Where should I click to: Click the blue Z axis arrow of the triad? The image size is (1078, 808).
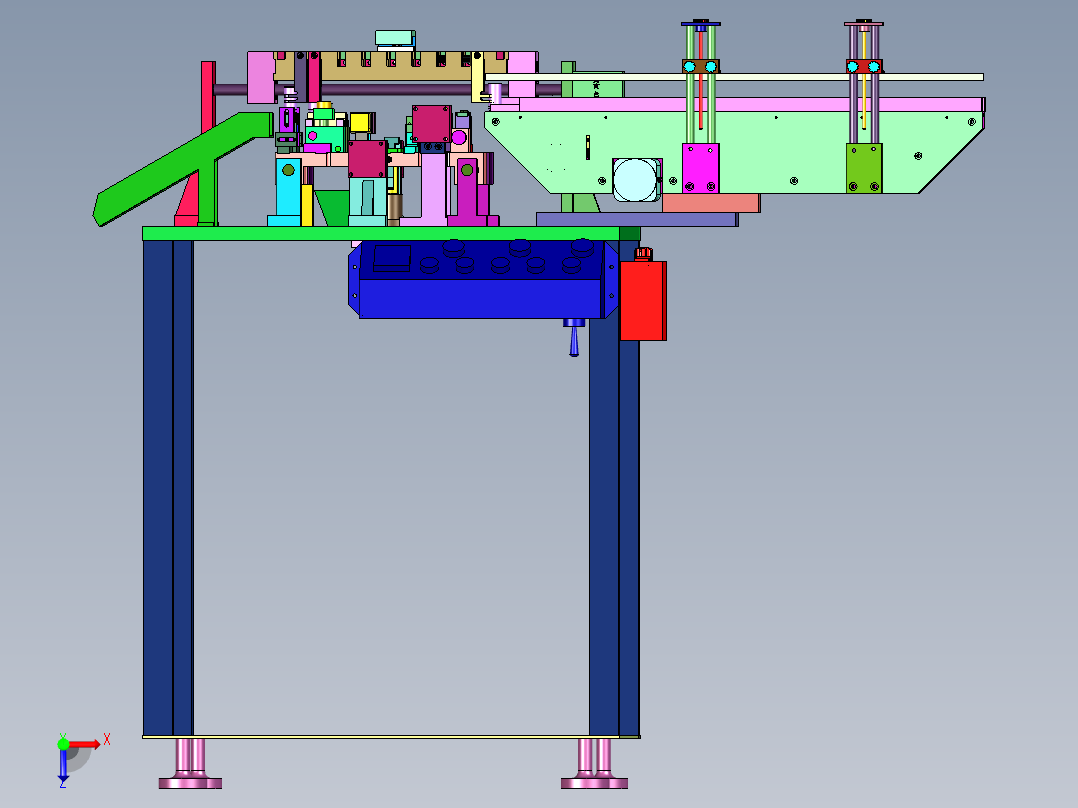(x=63, y=765)
